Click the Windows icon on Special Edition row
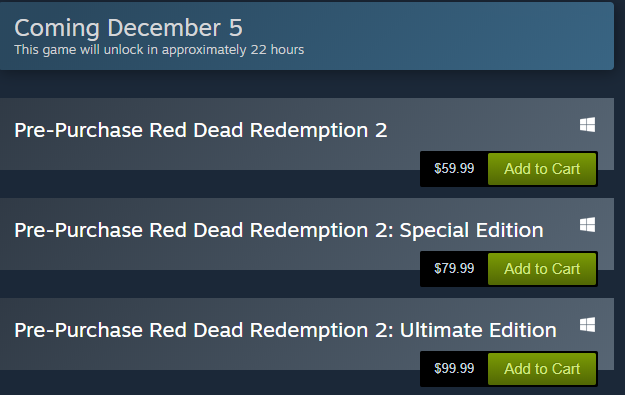 pos(587,225)
